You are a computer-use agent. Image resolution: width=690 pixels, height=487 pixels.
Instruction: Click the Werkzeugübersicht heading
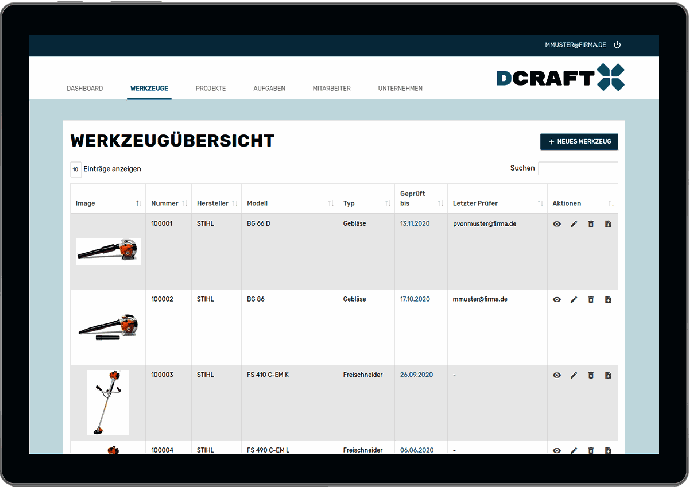coord(172,141)
